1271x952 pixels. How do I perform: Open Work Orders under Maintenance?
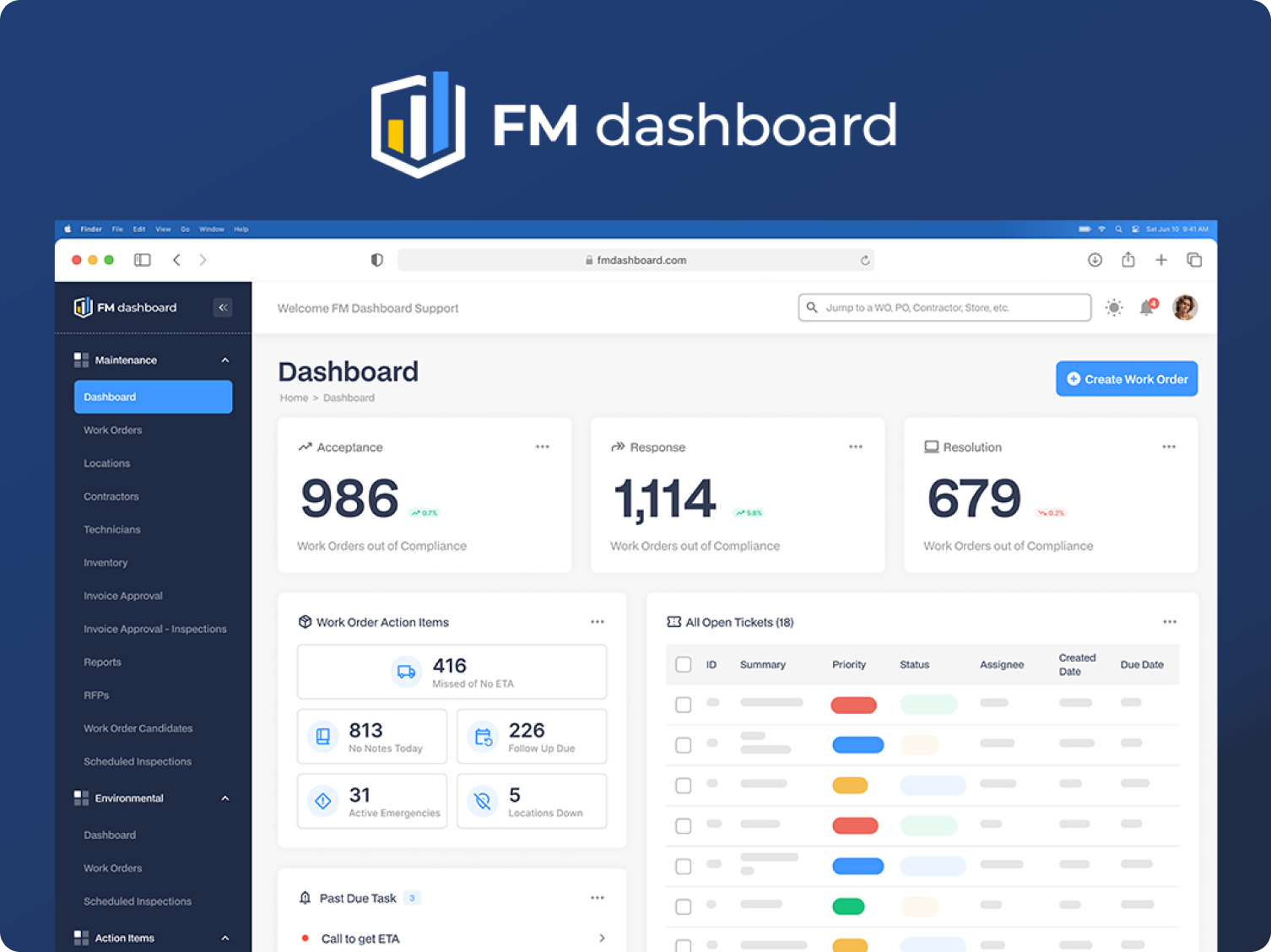(113, 430)
